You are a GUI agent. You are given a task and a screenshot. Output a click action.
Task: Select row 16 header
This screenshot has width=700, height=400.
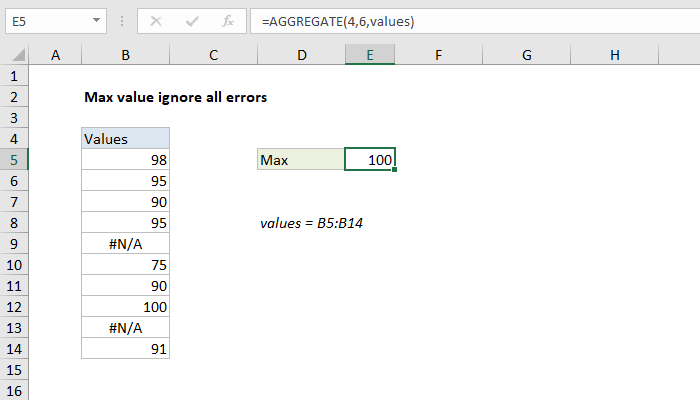pos(14,390)
